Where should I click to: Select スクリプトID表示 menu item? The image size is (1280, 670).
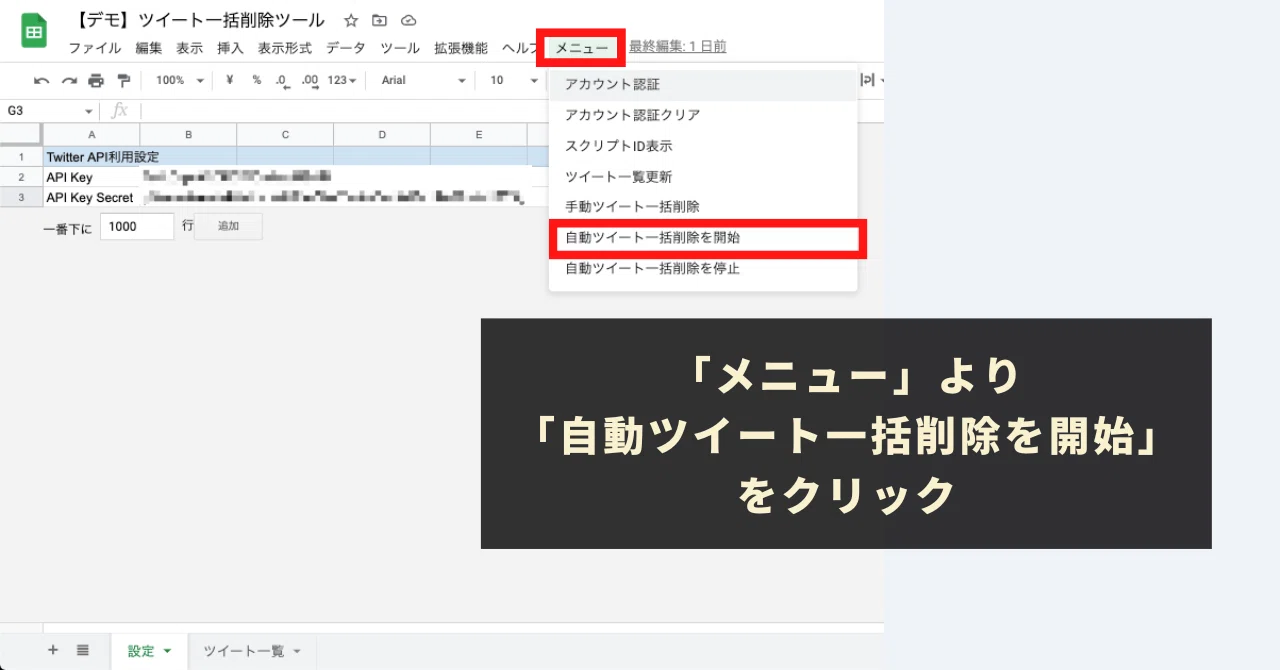[703, 146]
